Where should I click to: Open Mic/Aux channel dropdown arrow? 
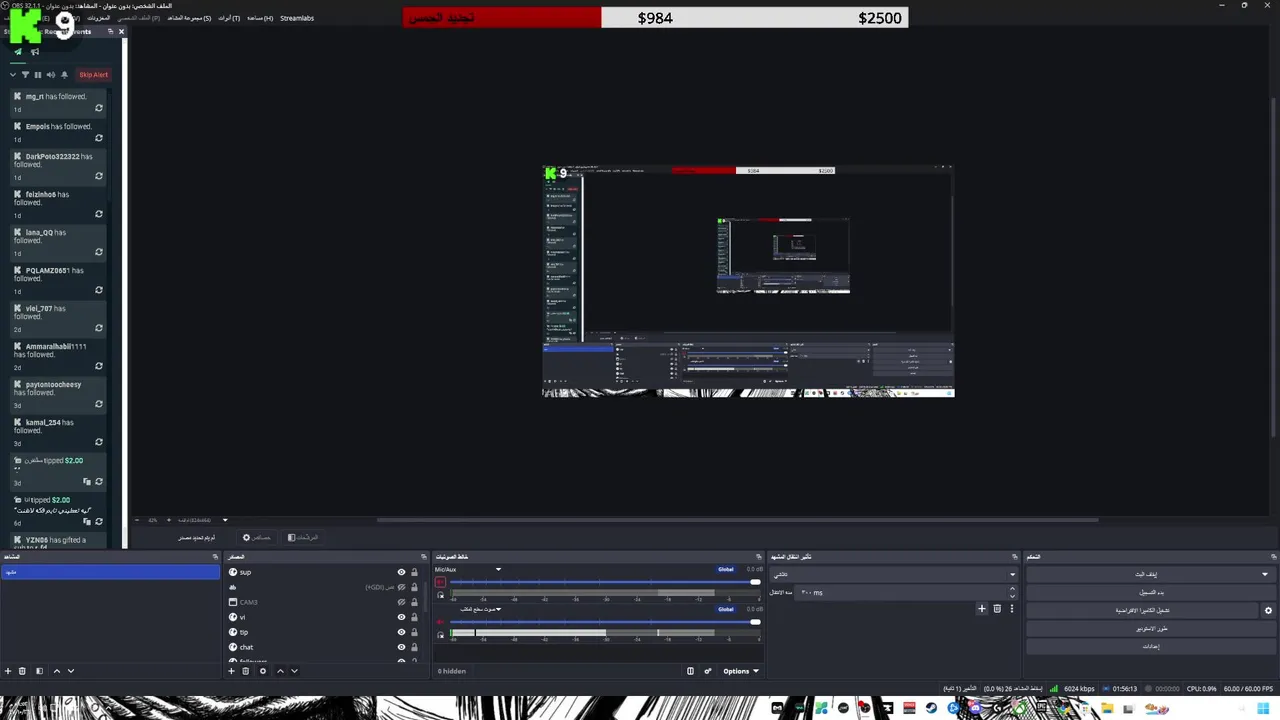498,570
